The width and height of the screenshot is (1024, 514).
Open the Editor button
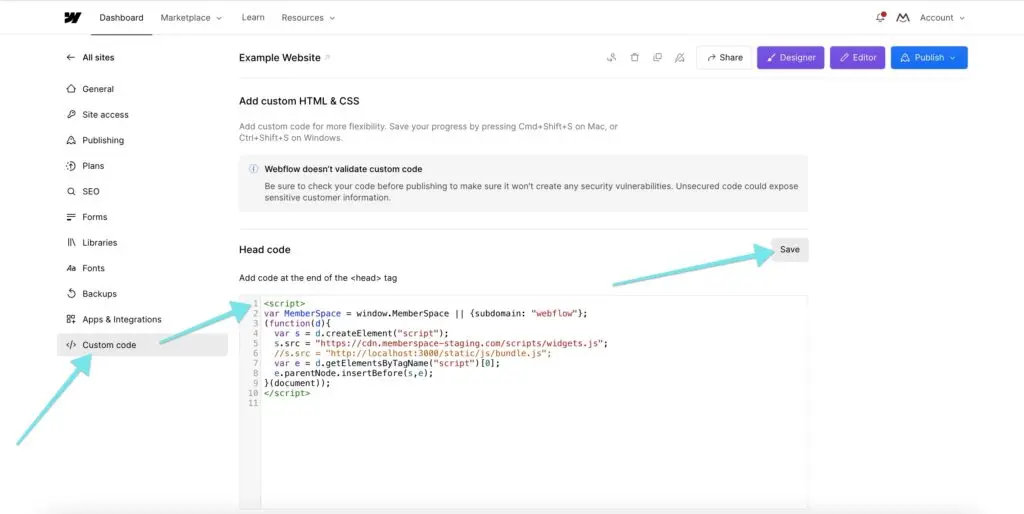coord(857,57)
